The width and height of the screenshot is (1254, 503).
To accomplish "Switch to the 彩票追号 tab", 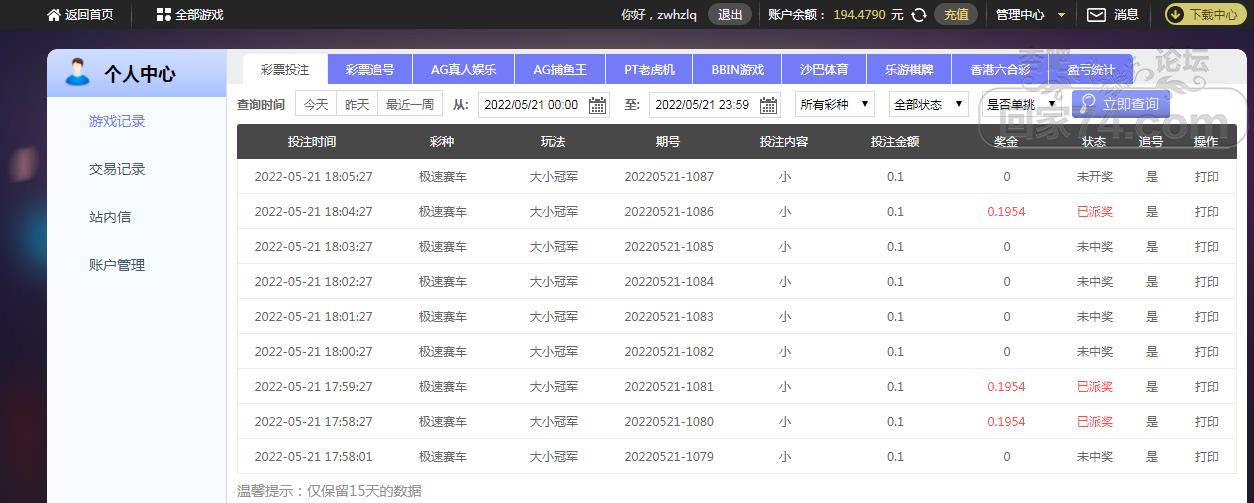I will pyautogui.click(x=370, y=70).
